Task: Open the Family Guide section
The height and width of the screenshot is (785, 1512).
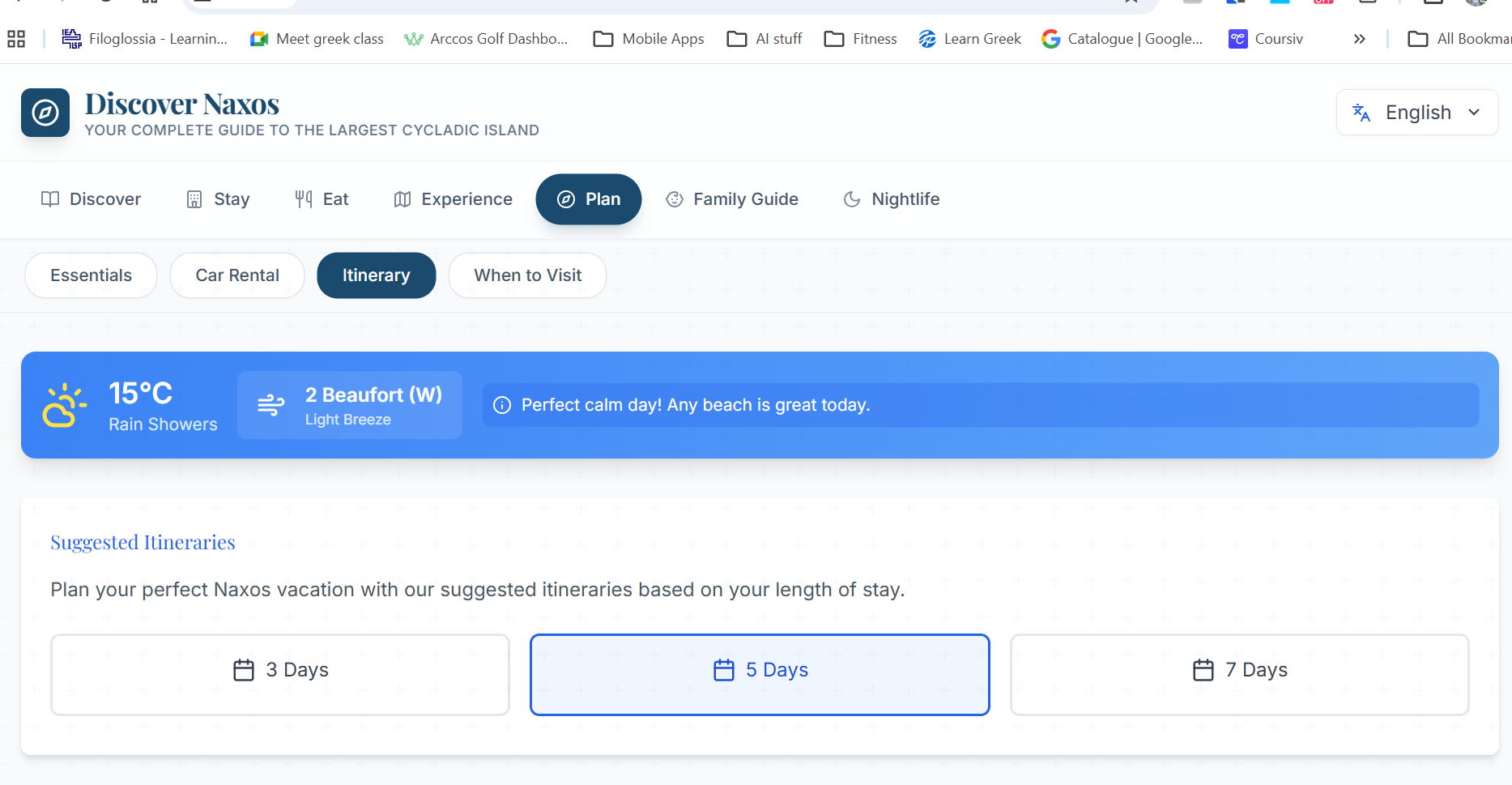Action: click(x=732, y=198)
